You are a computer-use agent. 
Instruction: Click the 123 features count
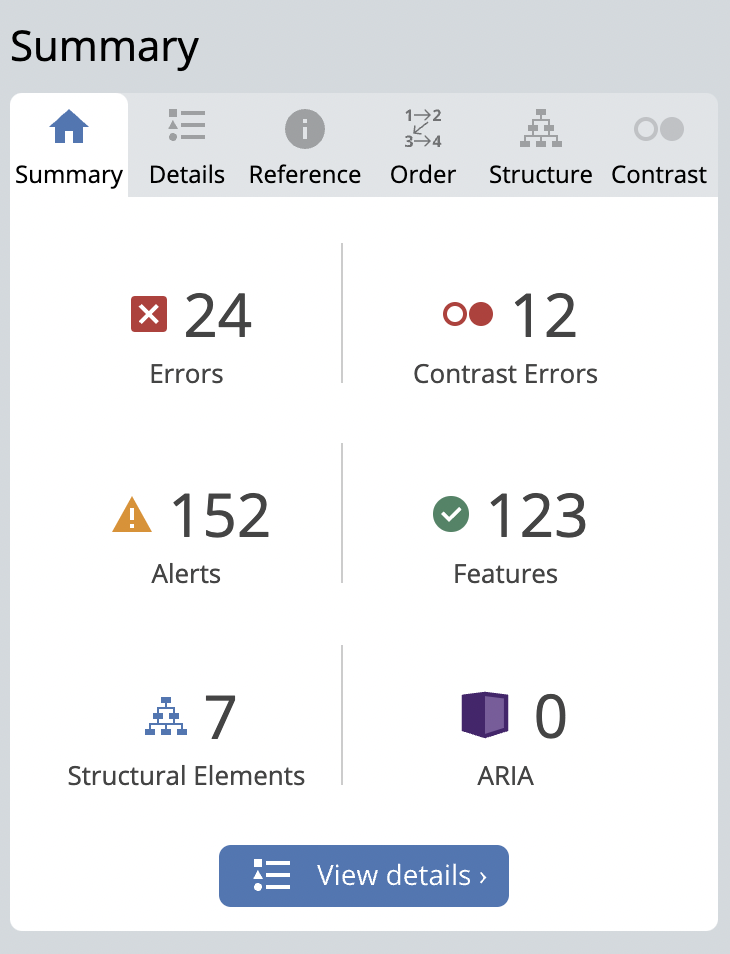[x=537, y=516]
